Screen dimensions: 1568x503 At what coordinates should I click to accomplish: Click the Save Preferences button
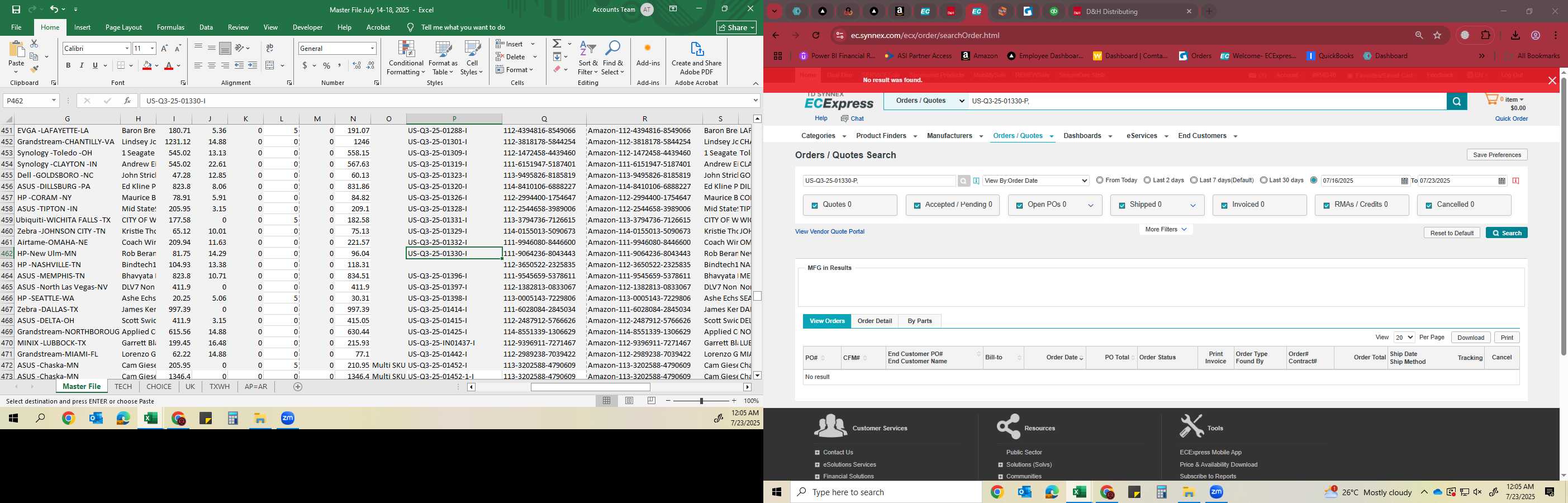pyautogui.click(x=1497, y=155)
